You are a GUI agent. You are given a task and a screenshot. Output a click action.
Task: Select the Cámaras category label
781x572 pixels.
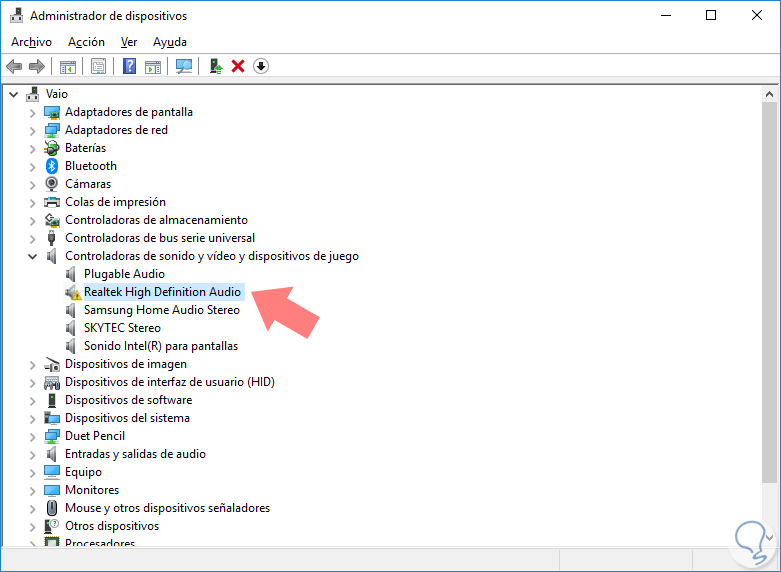88,184
